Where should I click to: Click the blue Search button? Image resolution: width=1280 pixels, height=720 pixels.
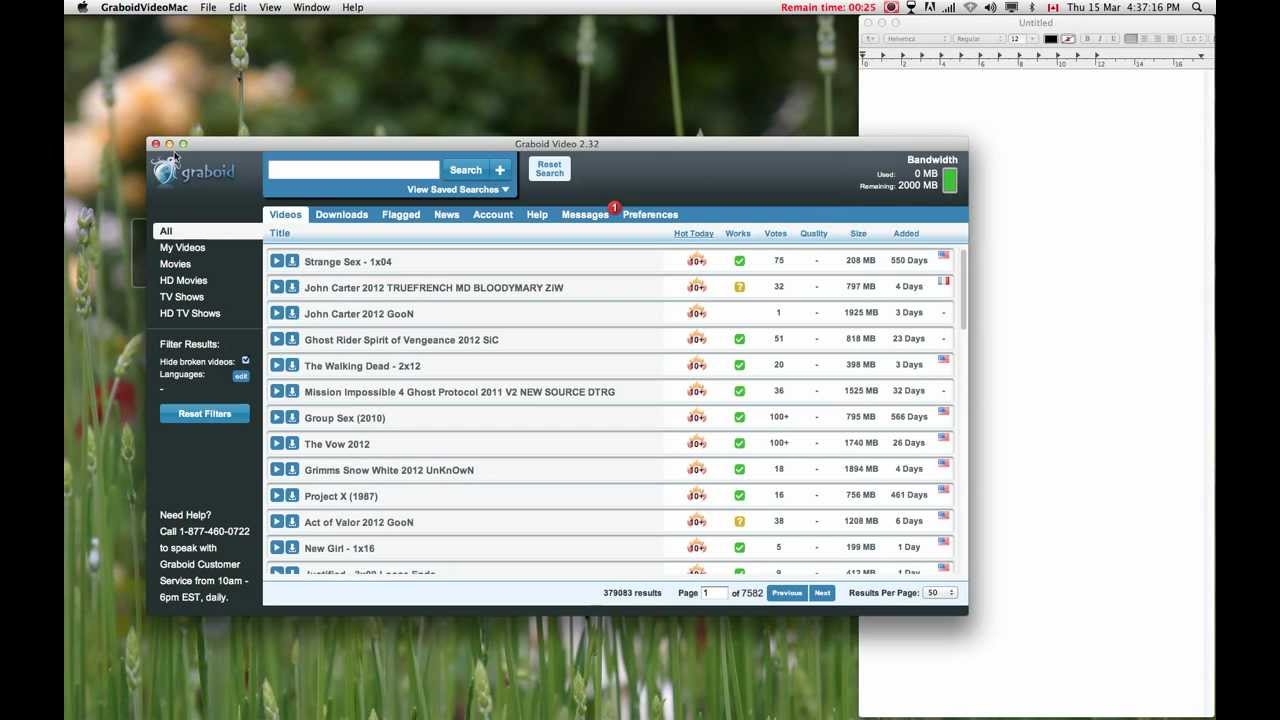466,170
